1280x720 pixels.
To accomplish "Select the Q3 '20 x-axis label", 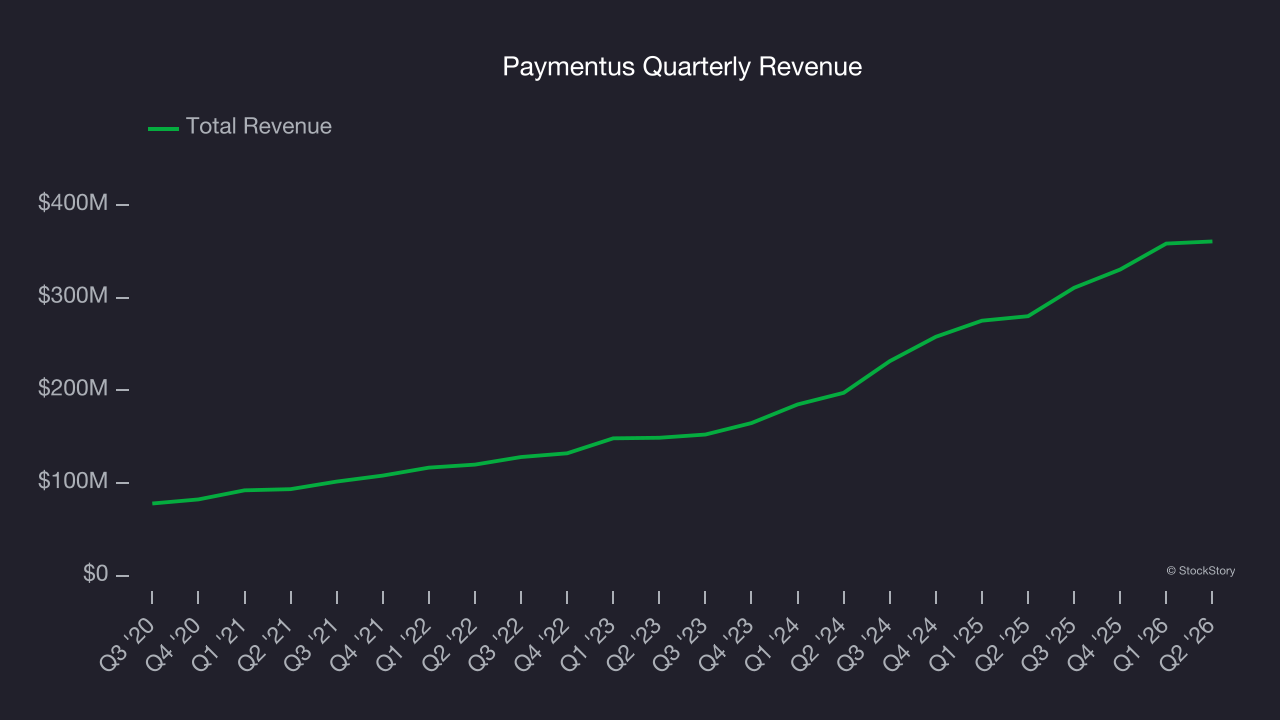I will (127, 642).
